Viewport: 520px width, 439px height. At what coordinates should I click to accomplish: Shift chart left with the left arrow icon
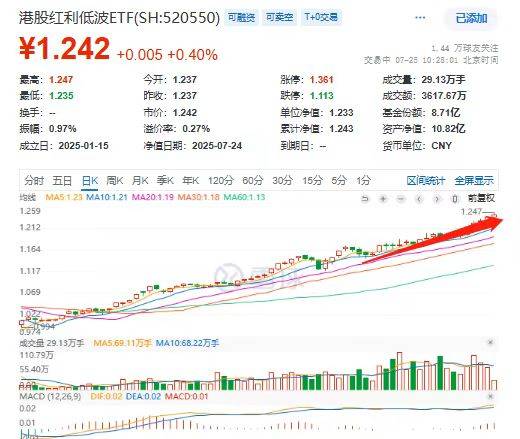pyautogui.click(x=419, y=199)
